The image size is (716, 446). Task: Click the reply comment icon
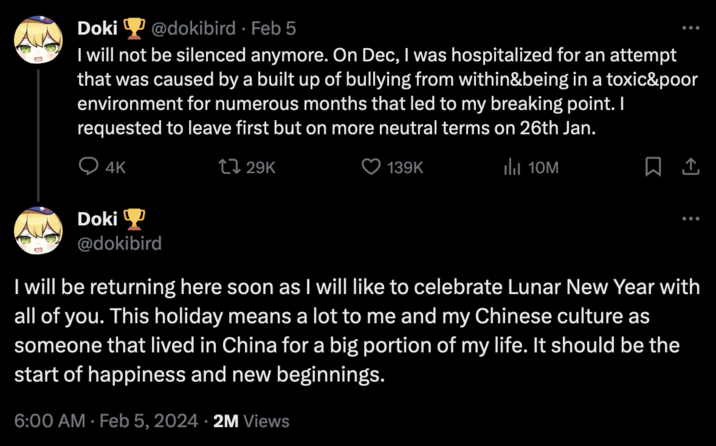coord(88,168)
